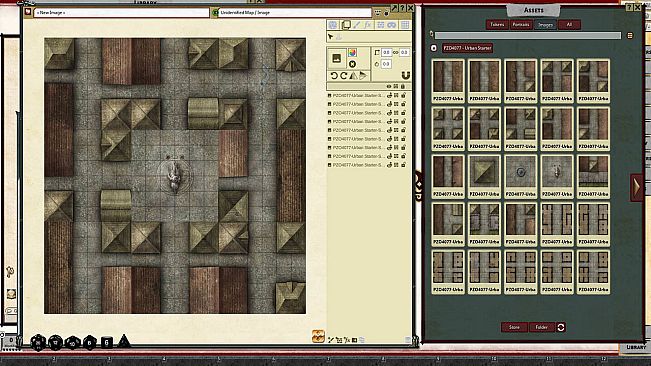Toggle the magnet snap-to-grid icon
Image resolution: width=651 pixels, height=366 pixels.
(x=406, y=75)
